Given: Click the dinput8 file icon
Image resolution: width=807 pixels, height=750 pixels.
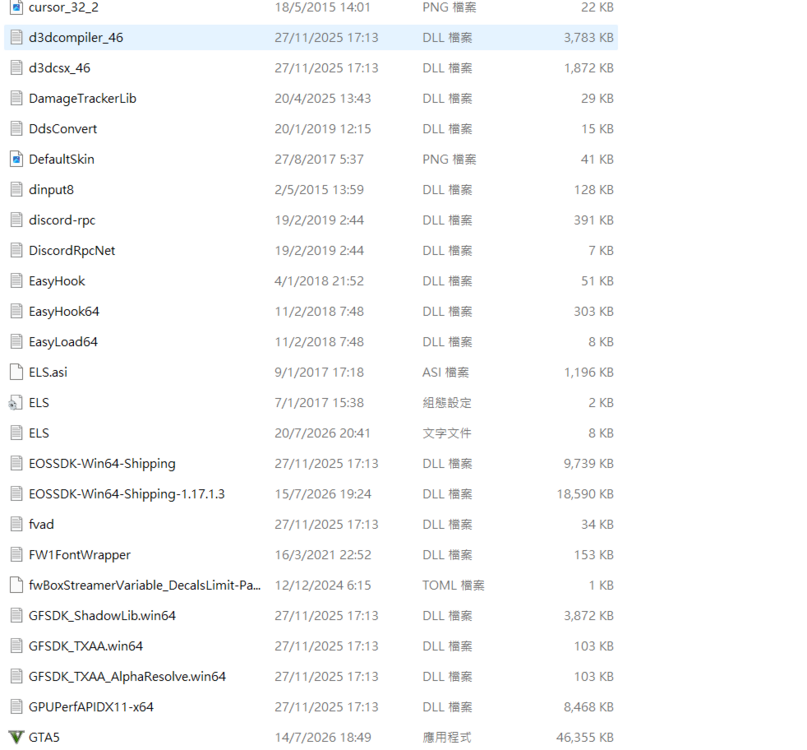Looking at the screenshot, I should tap(16, 189).
